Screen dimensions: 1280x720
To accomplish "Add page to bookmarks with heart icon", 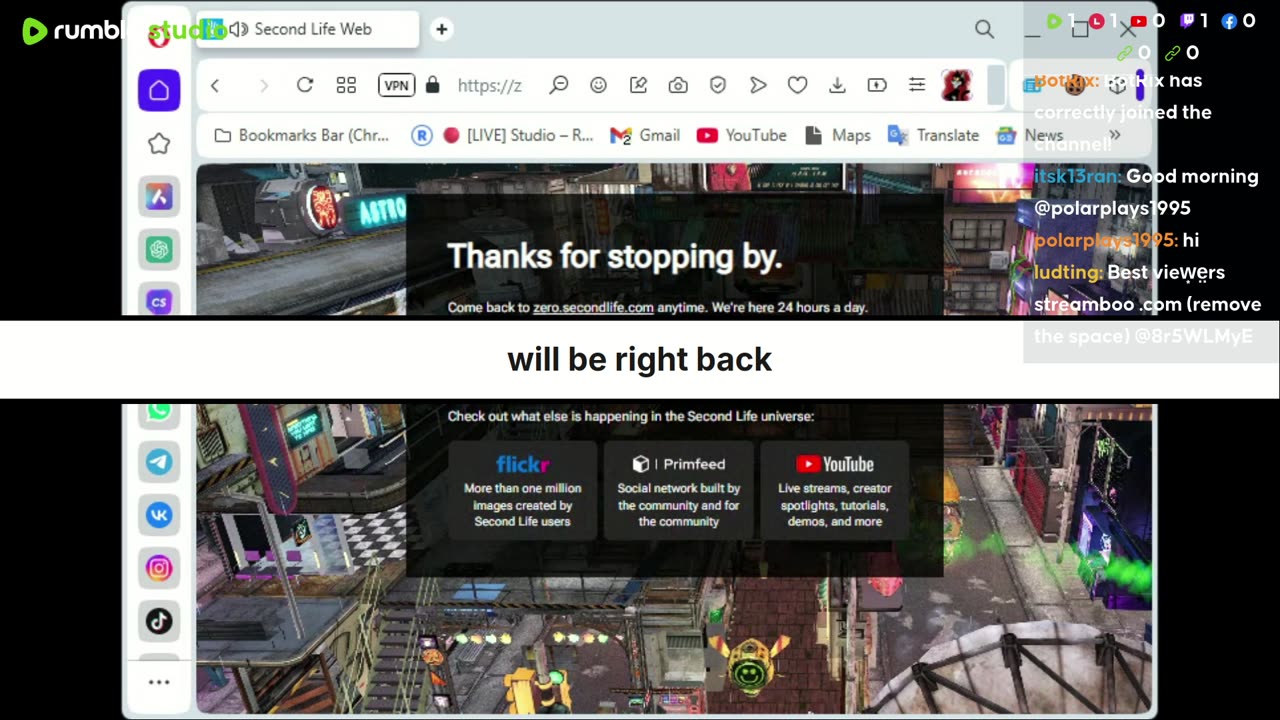I will pos(797,86).
